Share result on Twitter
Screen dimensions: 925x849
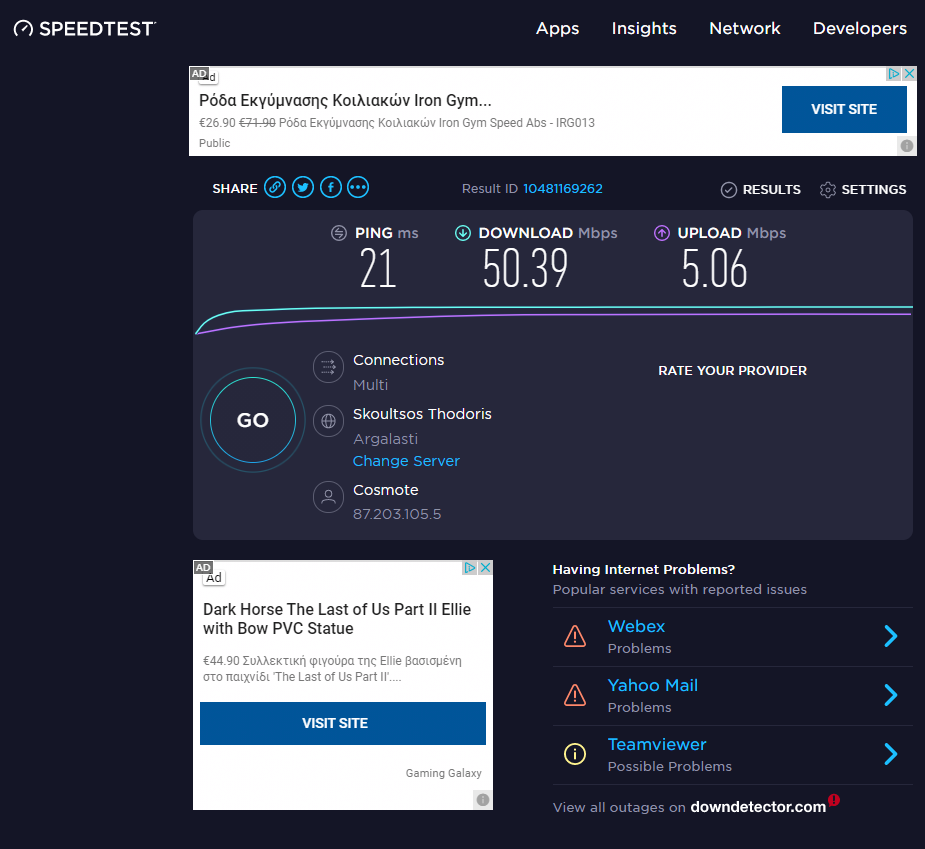303,188
